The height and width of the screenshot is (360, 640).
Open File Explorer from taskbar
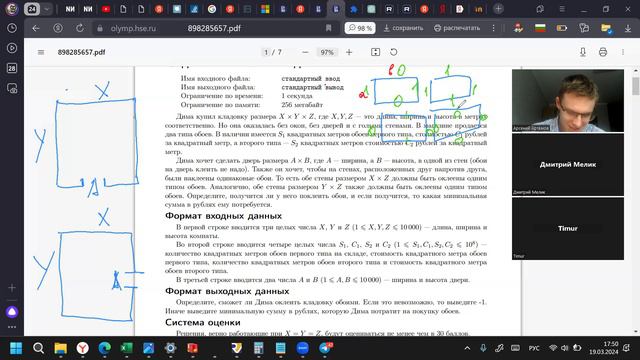click(60, 348)
